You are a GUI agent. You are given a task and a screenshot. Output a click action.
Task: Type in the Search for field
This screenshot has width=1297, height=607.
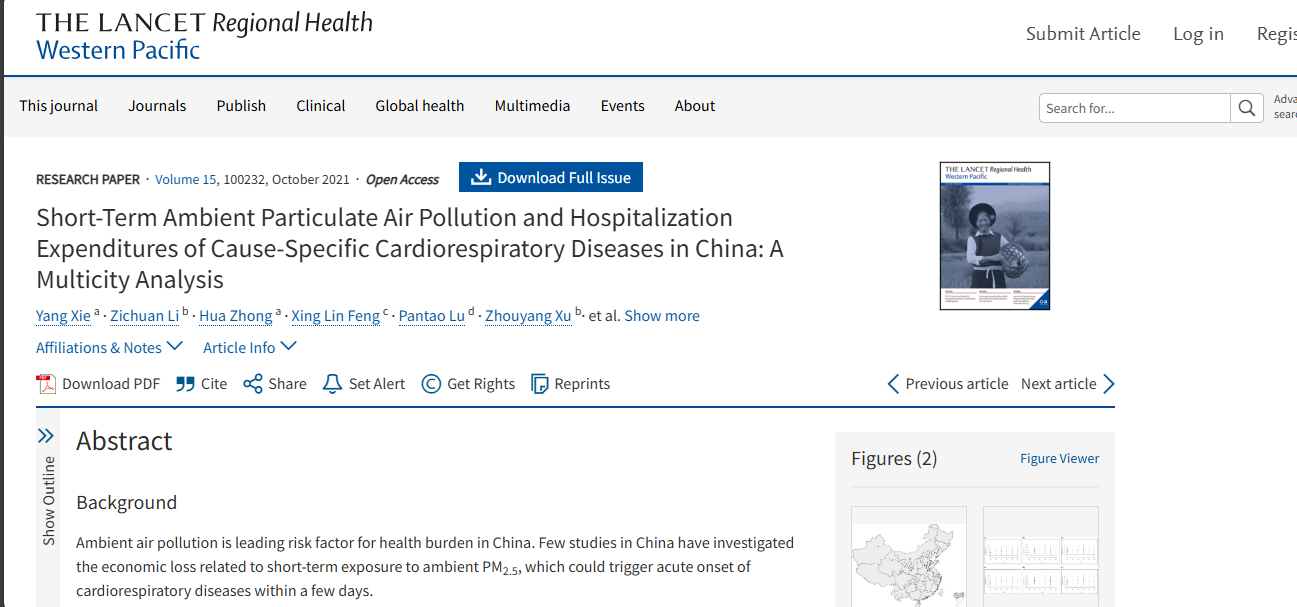[1135, 108]
